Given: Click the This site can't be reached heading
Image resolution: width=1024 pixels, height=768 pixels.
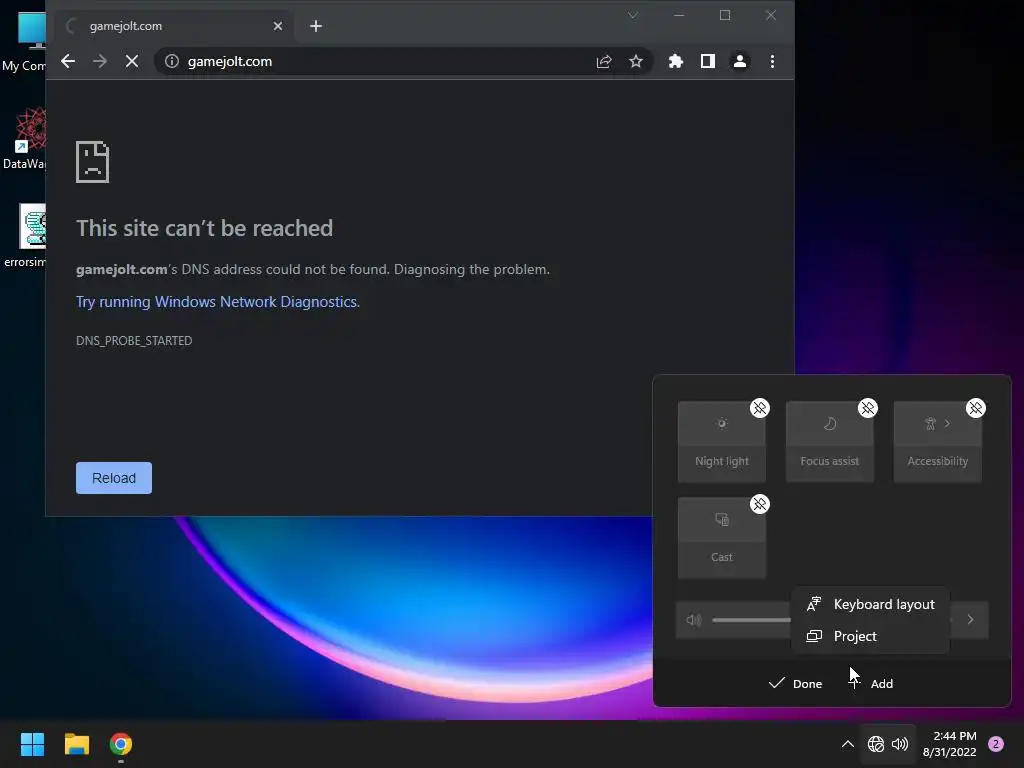Looking at the screenshot, I should tap(204, 228).
